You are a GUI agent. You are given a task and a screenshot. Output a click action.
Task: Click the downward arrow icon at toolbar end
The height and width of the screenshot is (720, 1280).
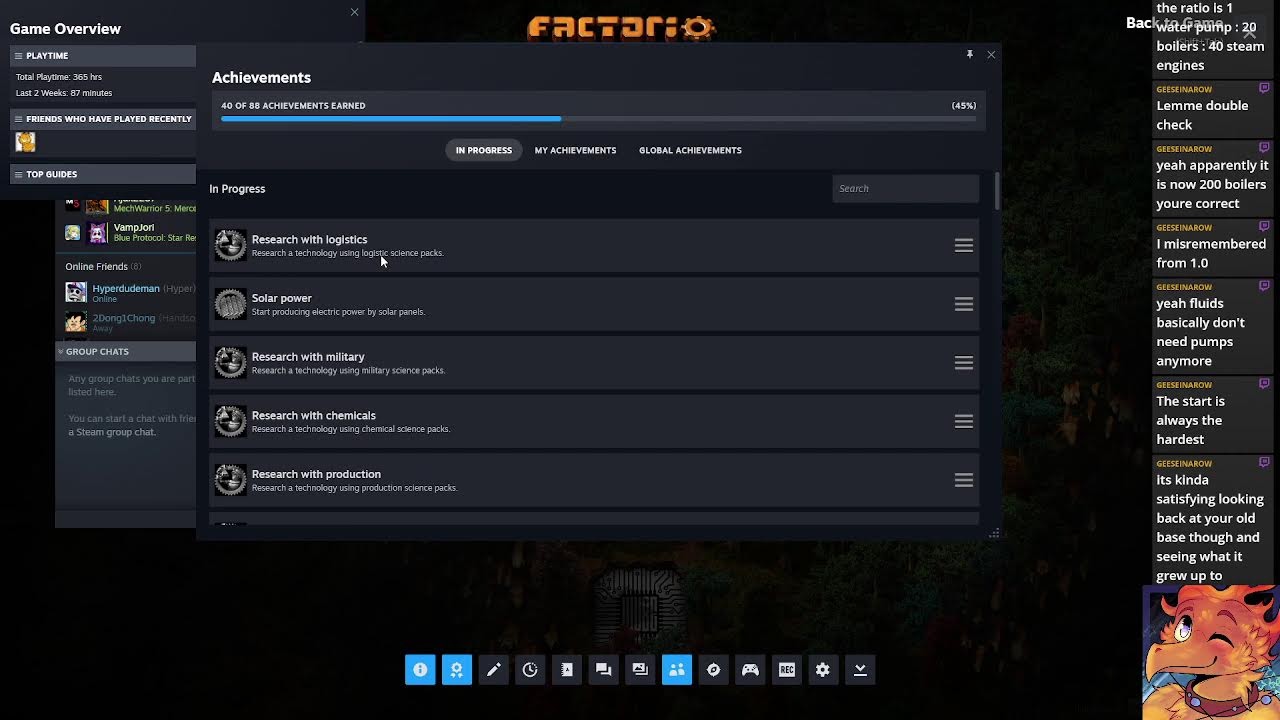[860, 670]
